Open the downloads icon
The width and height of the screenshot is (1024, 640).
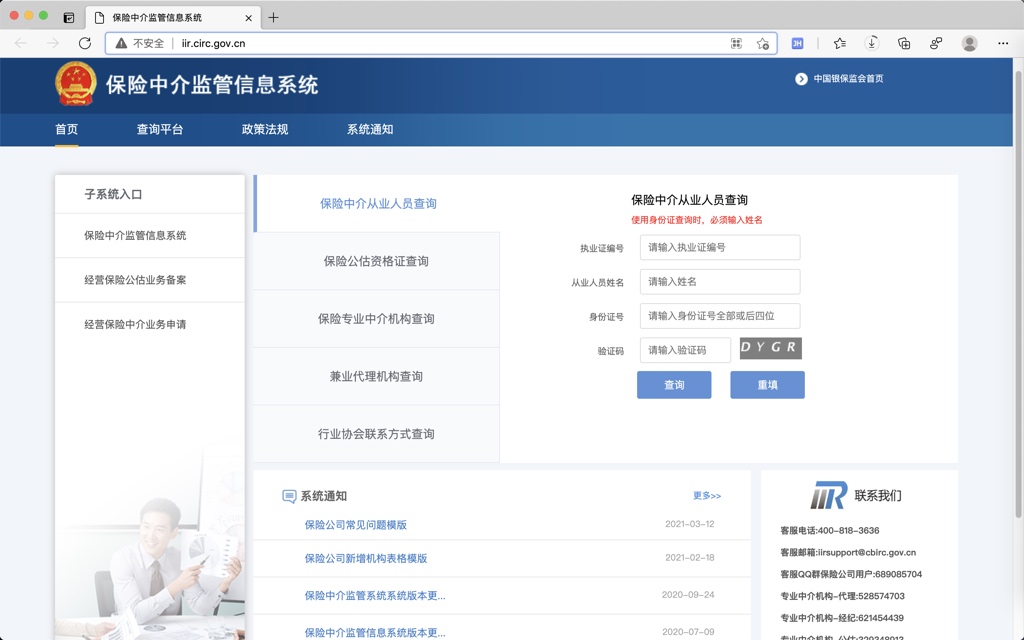click(x=872, y=43)
